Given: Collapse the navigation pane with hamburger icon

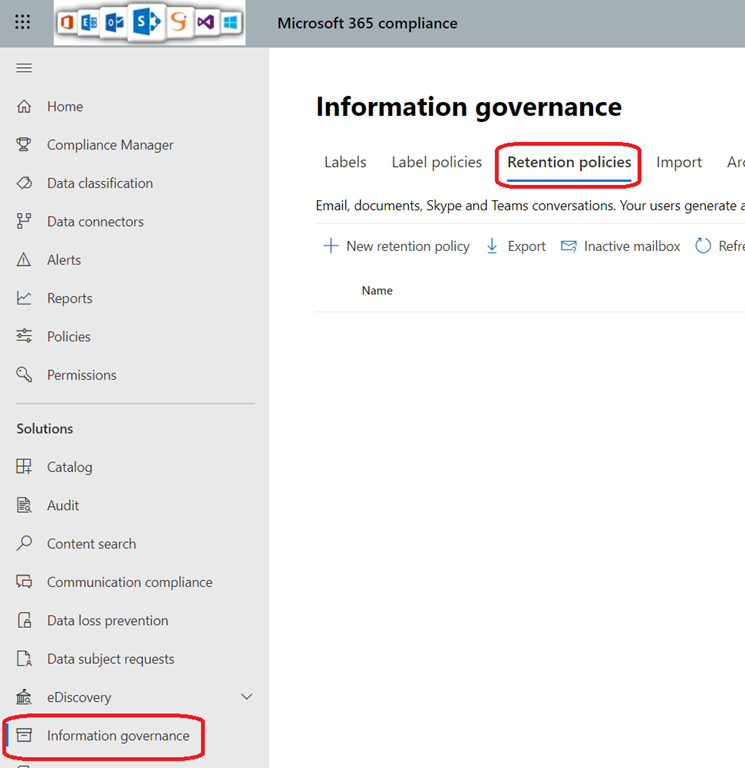Looking at the screenshot, I should point(24,68).
